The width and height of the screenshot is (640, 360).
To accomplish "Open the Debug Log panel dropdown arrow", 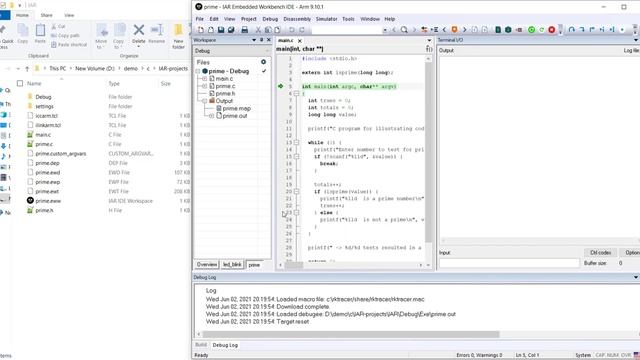I will [636, 277].
